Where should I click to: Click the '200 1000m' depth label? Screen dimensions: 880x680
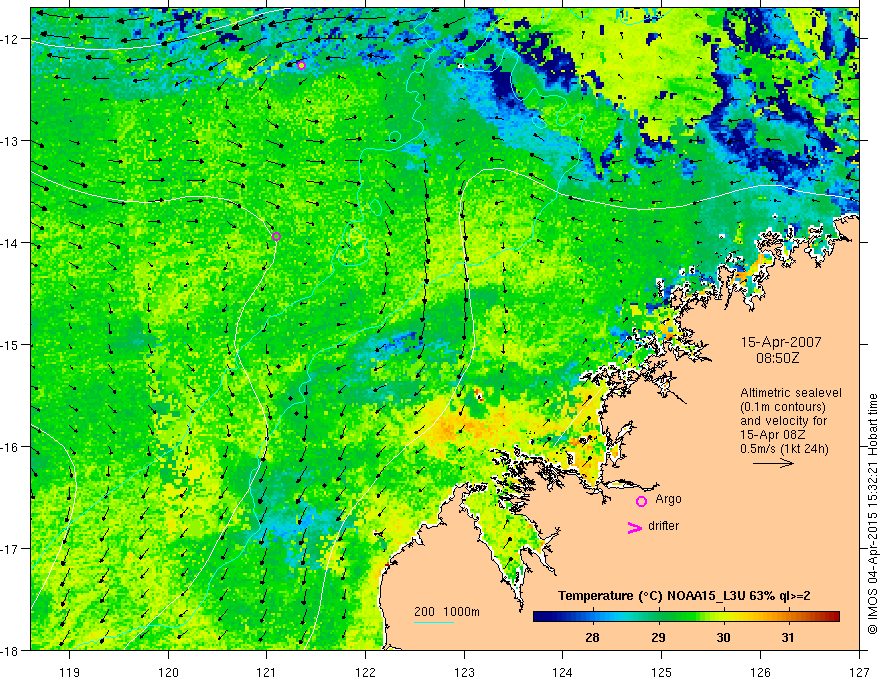click(x=447, y=612)
